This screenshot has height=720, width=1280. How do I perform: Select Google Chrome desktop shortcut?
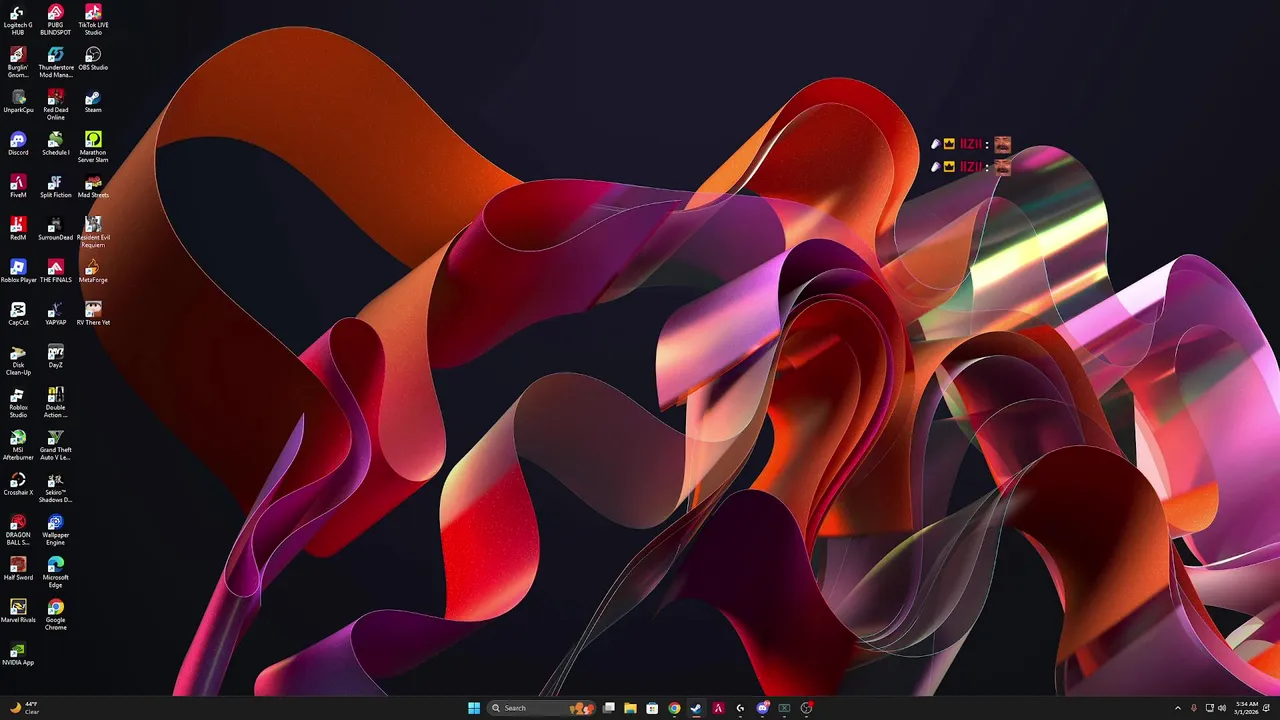(x=56, y=614)
